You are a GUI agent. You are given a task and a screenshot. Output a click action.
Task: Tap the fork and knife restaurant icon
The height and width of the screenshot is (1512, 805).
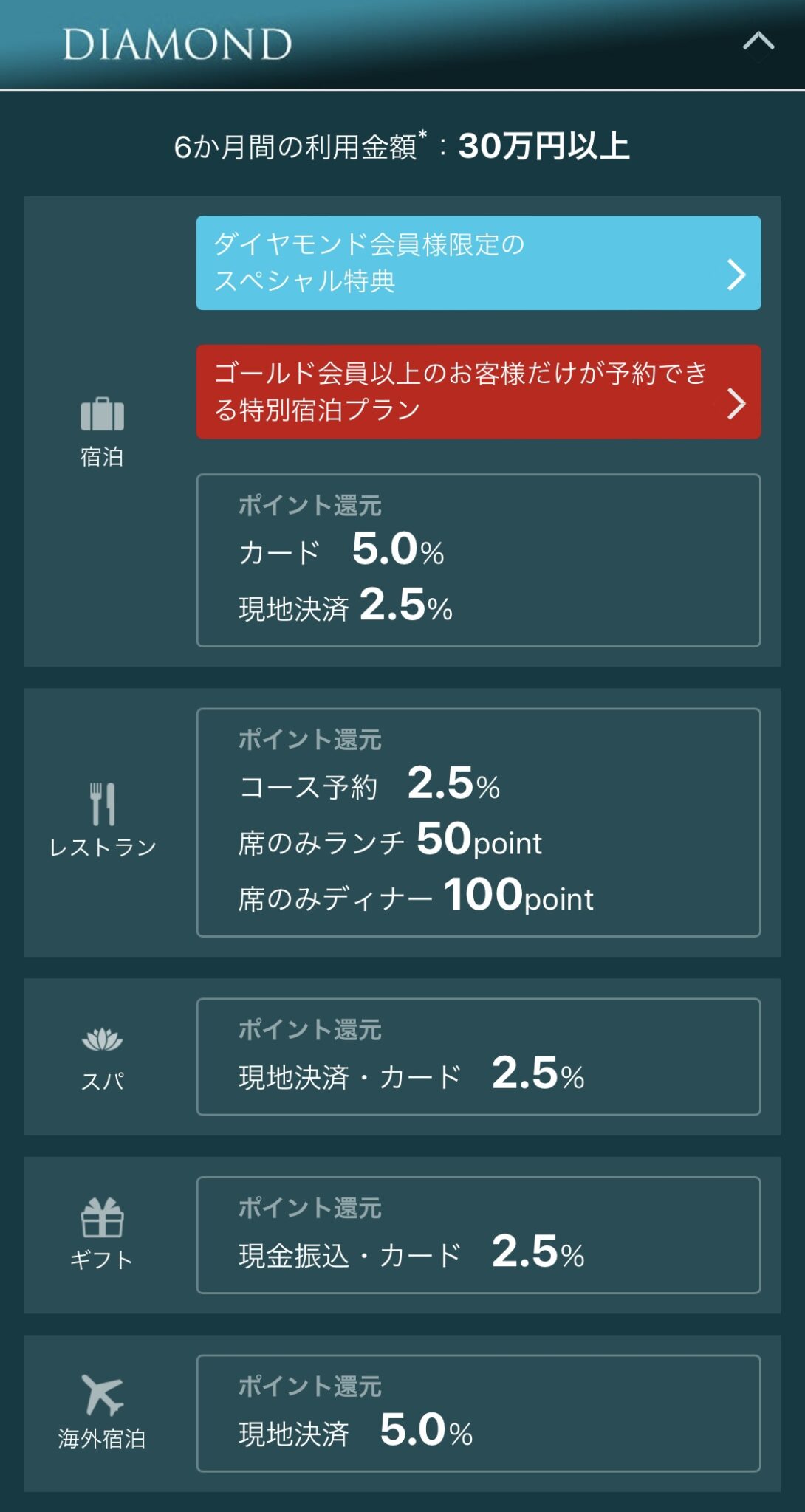click(x=102, y=803)
